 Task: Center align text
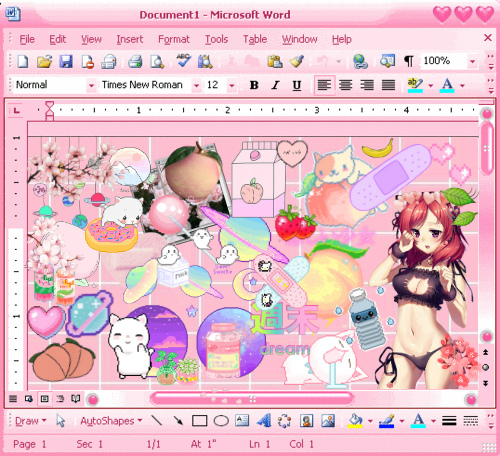pos(346,85)
